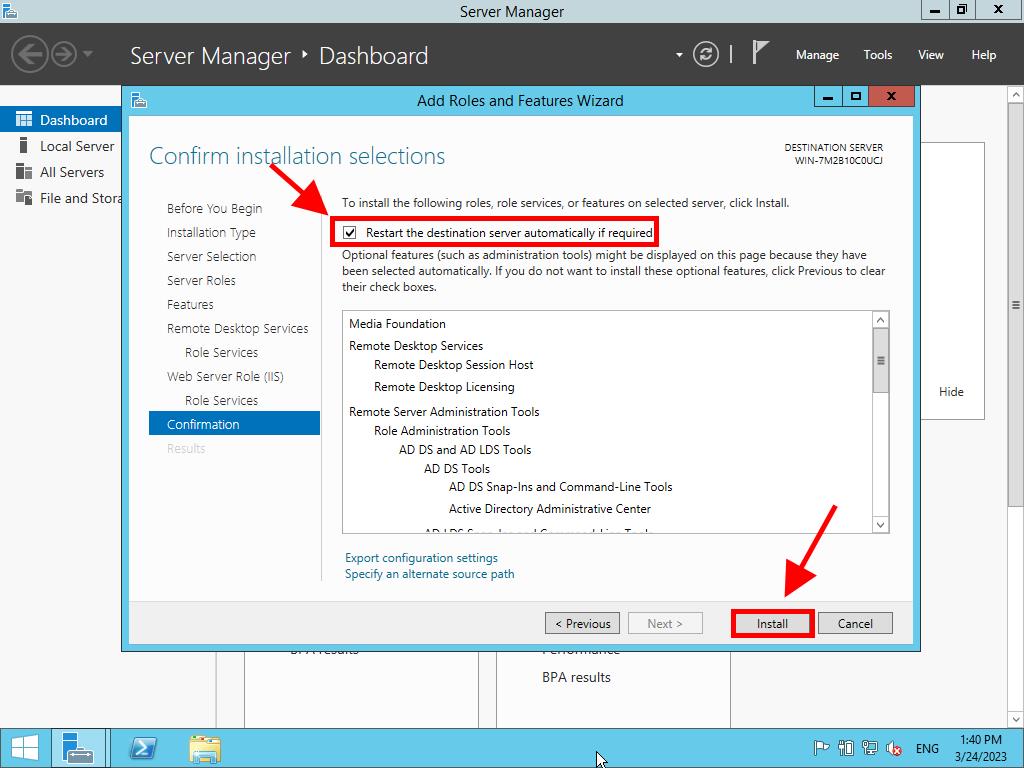
Task: Click the File and Storage icon in the sidebar
Action: click(24, 197)
